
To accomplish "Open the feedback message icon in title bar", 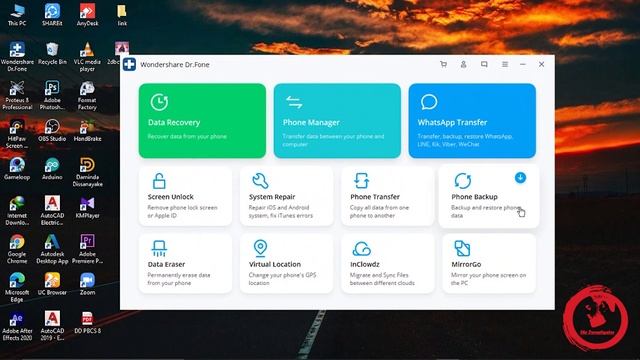I will pos(484,64).
